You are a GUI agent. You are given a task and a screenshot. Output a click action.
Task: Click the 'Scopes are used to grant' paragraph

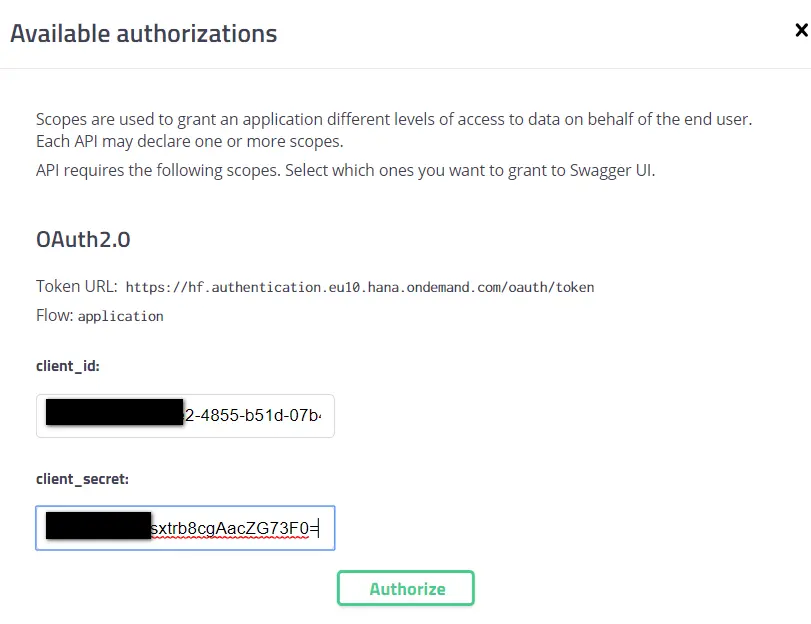[393, 119]
